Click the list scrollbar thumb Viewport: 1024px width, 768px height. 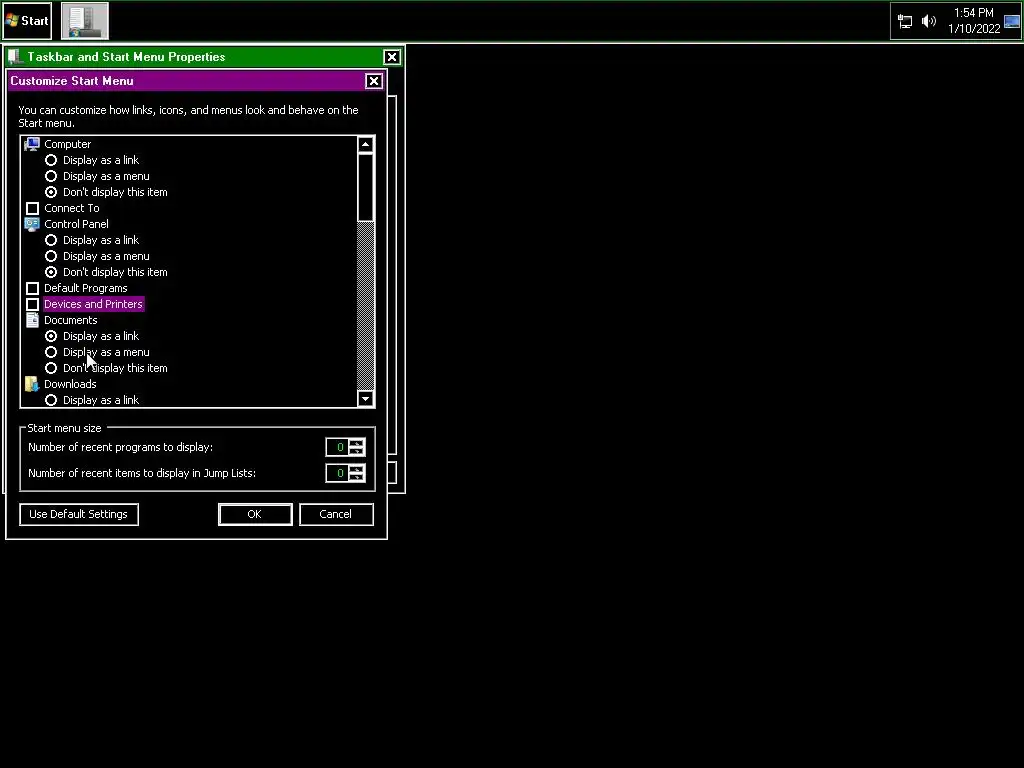pos(366,187)
